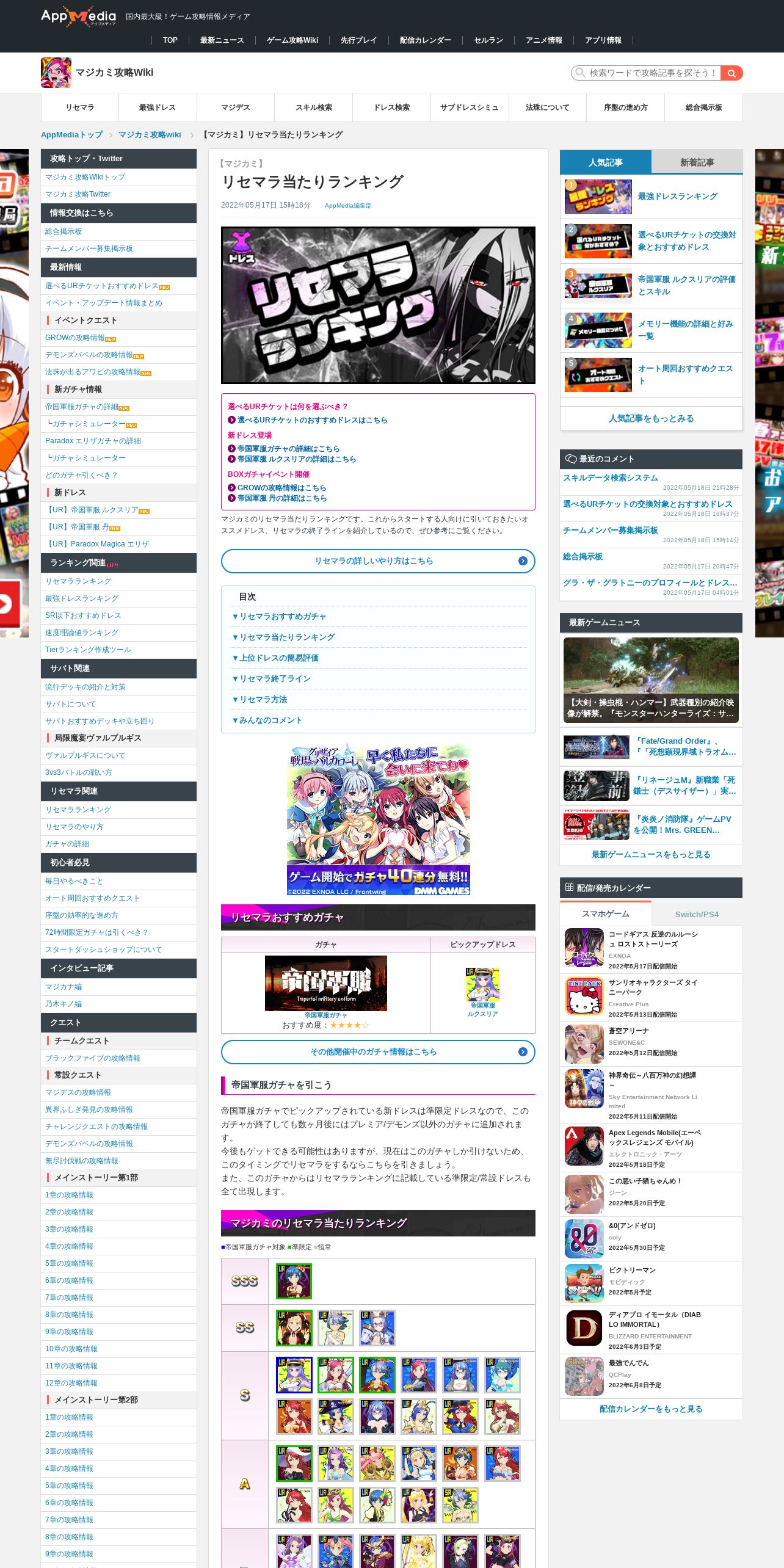Click 配信カレンダーをもっと見る link
This screenshot has height=1568, width=784.
[x=651, y=1409]
